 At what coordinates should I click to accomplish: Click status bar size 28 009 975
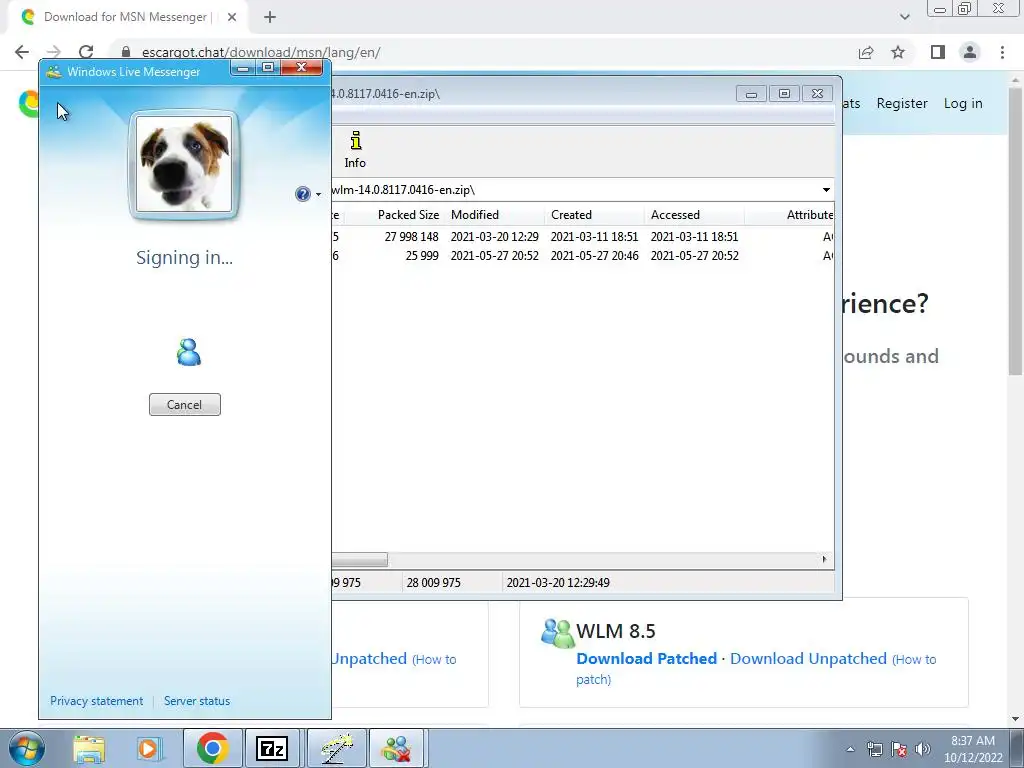pos(433,583)
